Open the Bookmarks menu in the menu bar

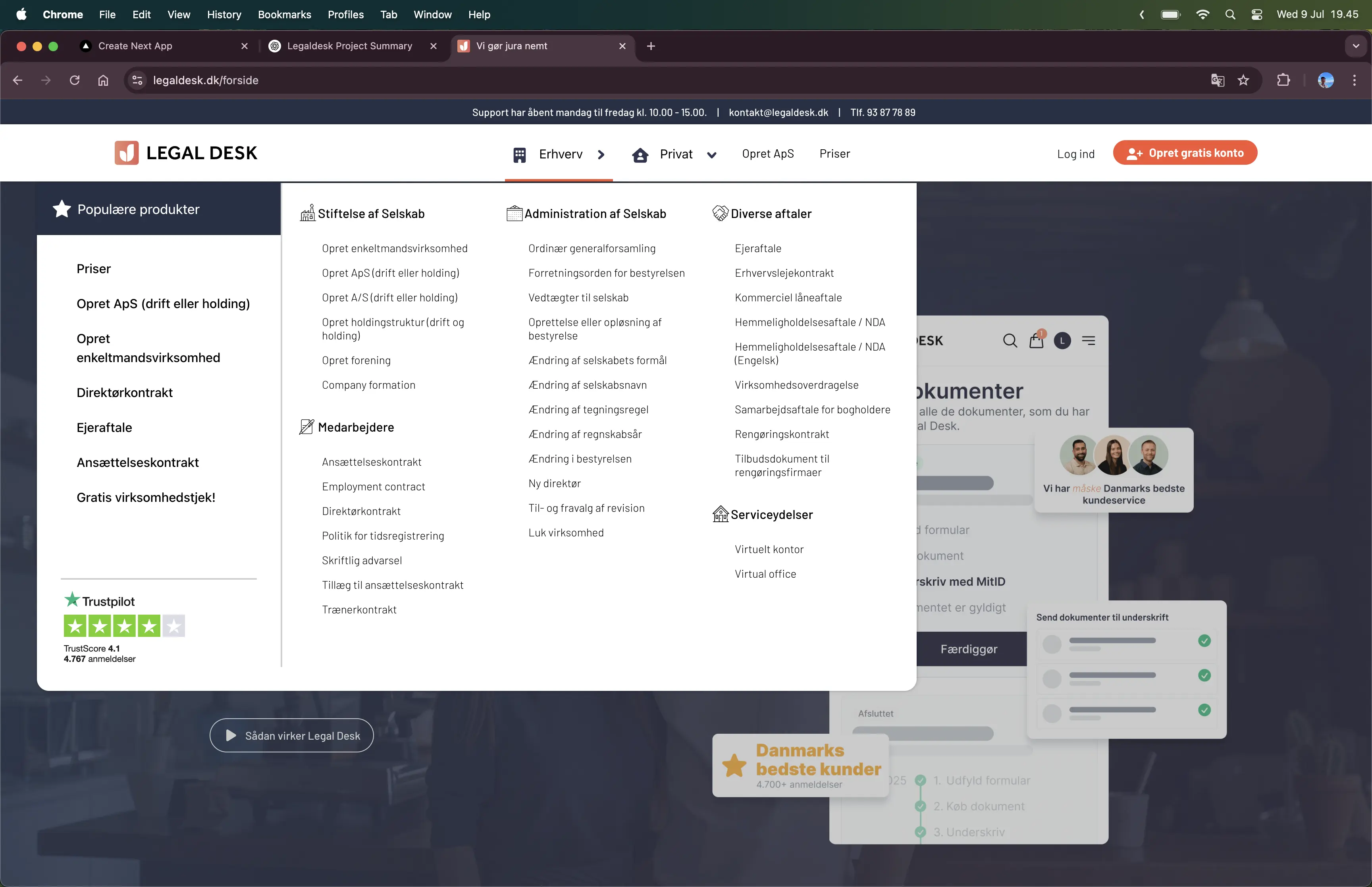284,14
